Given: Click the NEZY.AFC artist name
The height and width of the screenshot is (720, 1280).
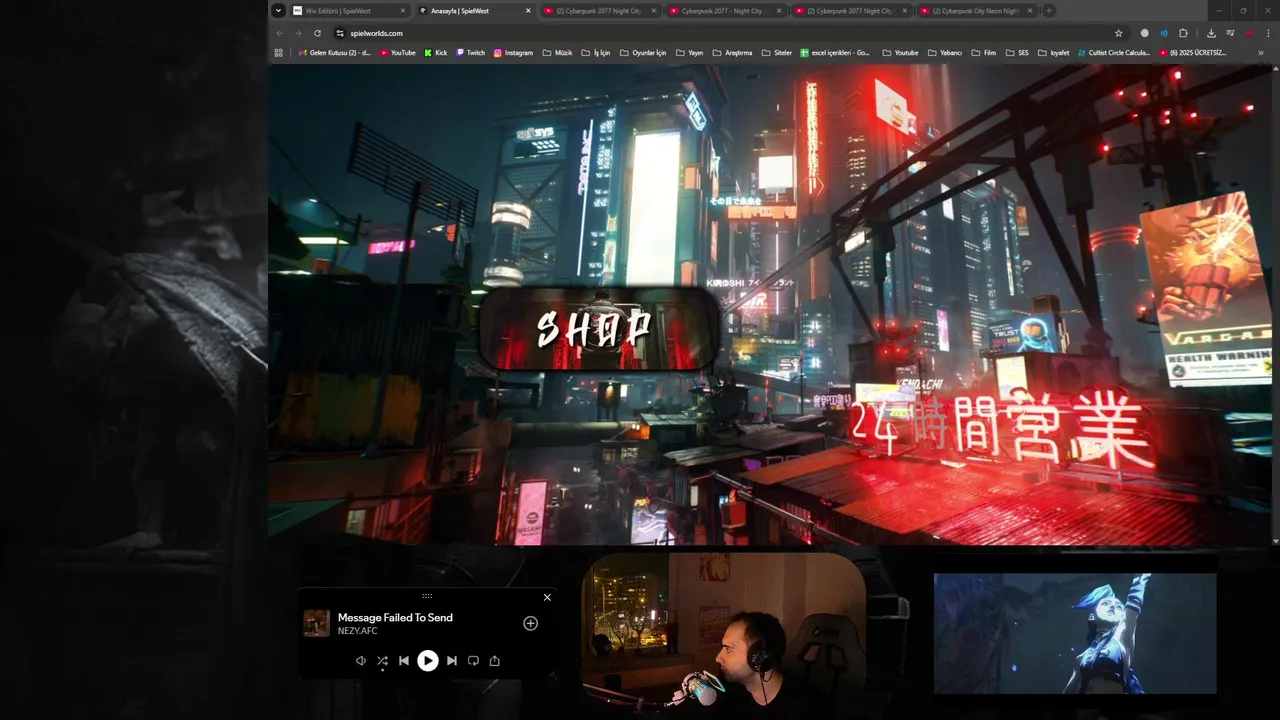Looking at the screenshot, I should pyautogui.click(x=358, y=631).
